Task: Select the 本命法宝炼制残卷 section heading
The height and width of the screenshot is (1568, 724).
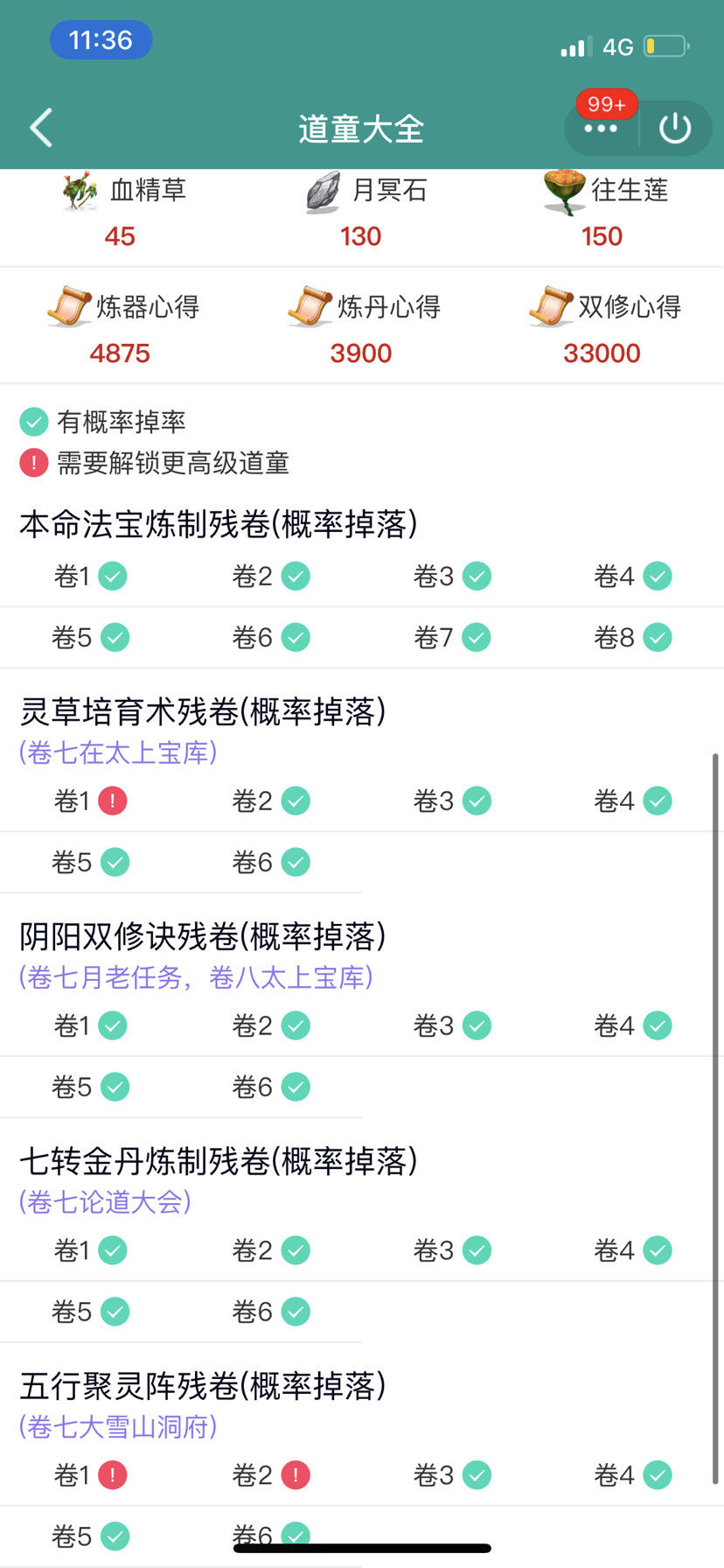Action: pyautogui.click(x=219, y=524)
